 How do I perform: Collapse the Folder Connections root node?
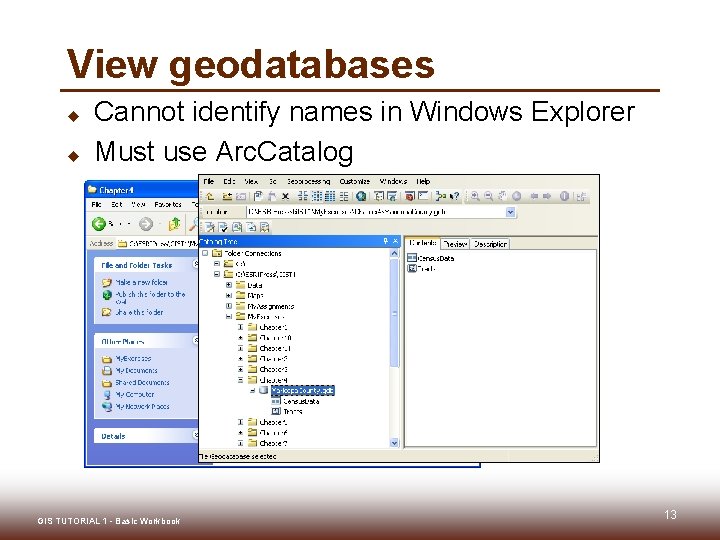tap(205, 253)
